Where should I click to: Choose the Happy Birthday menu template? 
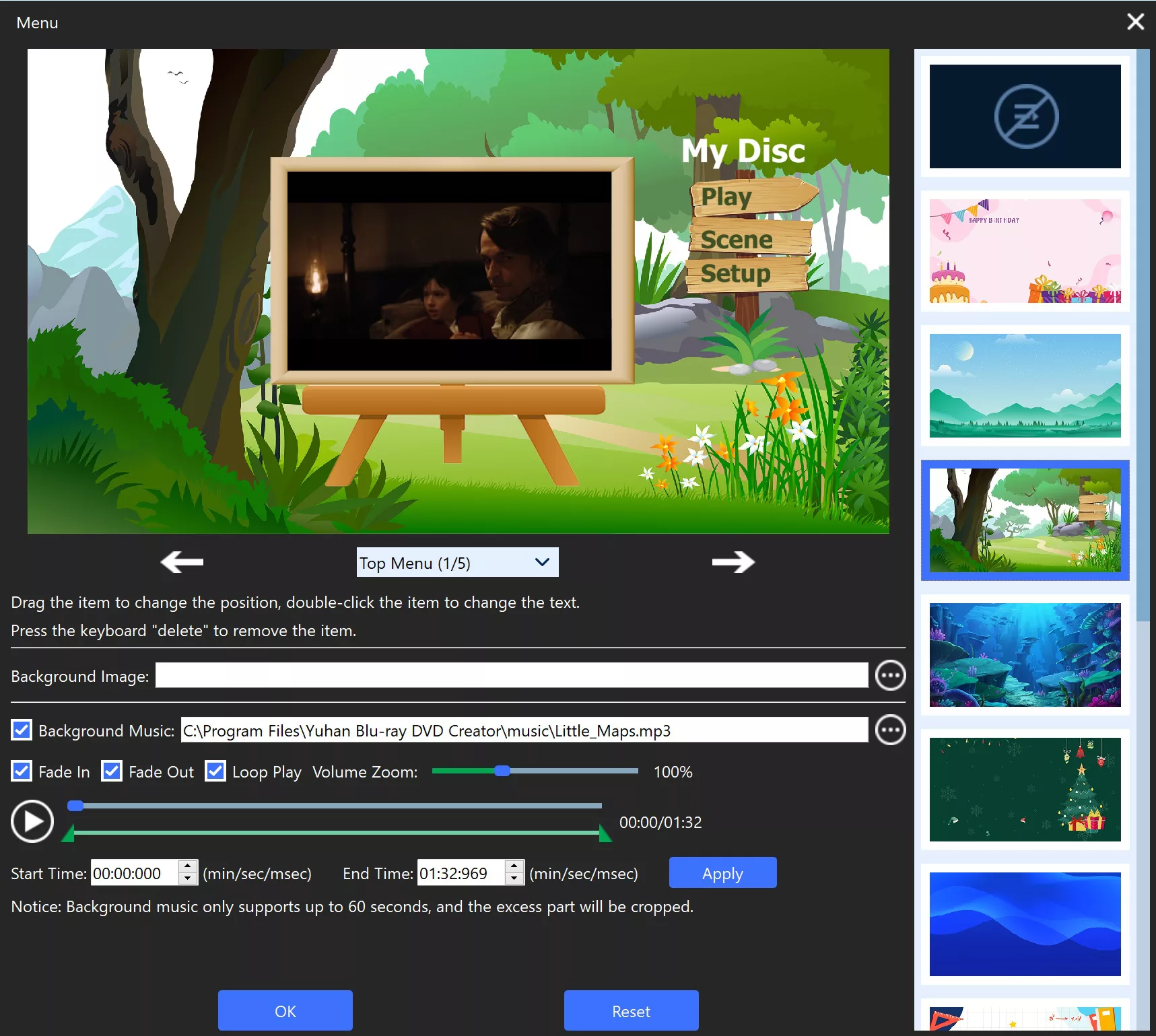(x=1025, y=251)
